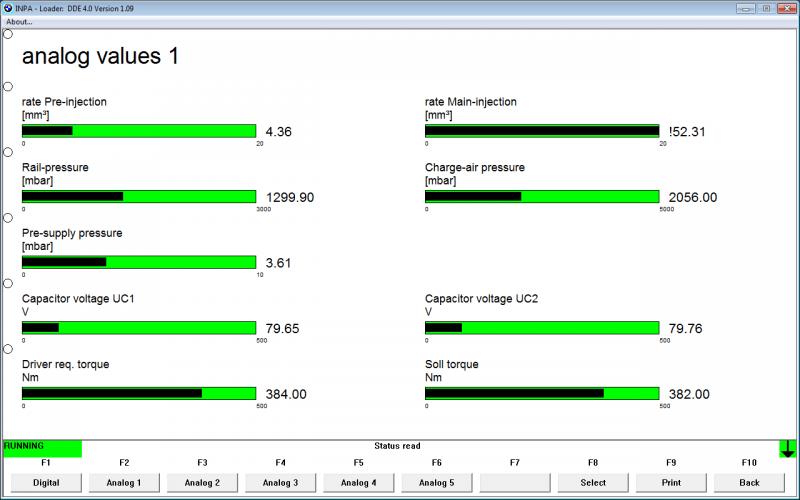Switch to the Analog 1 view
Screen dimensions: 800x500
click(124, 482)
